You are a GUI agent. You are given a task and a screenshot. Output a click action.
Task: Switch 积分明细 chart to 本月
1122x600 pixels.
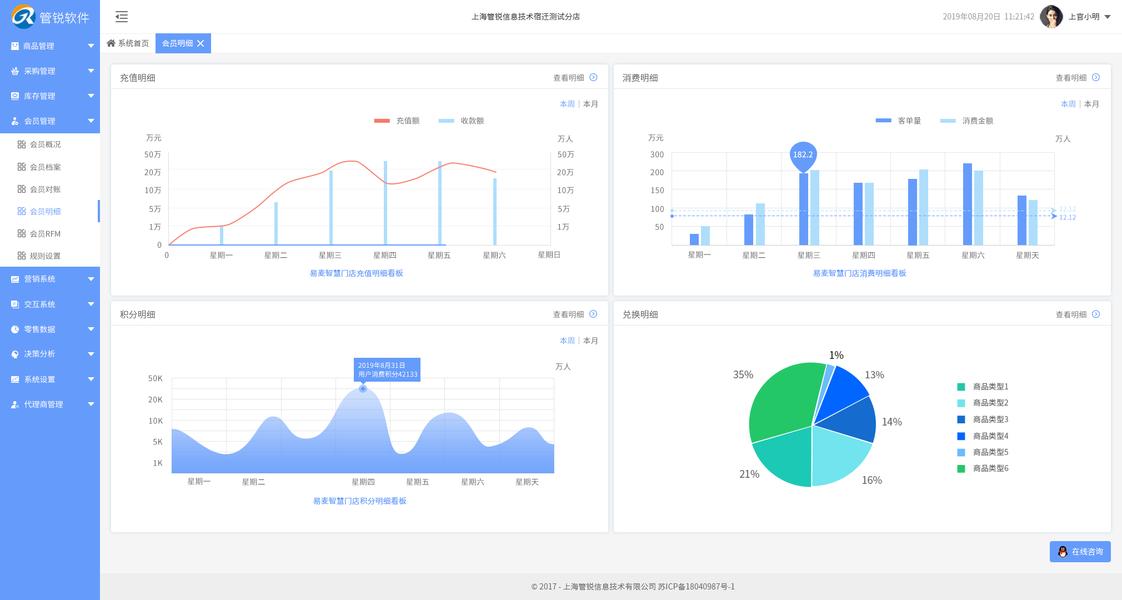point(590,340)
